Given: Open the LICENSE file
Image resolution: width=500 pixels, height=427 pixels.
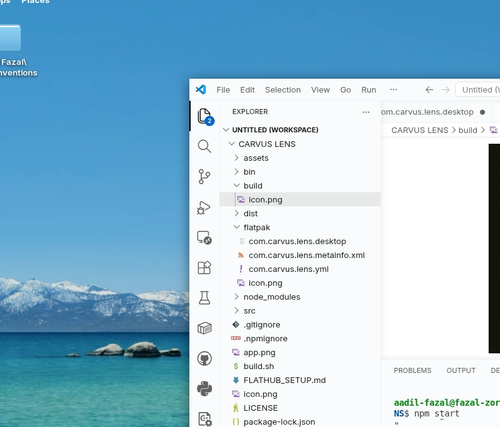Looking at the screenshot, I should pyautogui.click(x=300, y=408).
